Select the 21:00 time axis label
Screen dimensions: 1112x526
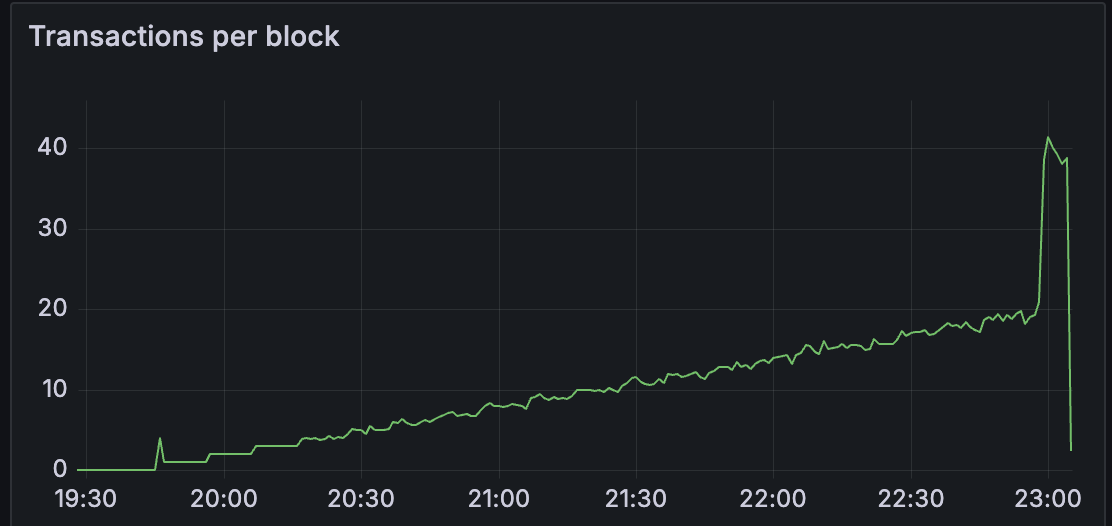pyautogui.click(x=498, y=497)
